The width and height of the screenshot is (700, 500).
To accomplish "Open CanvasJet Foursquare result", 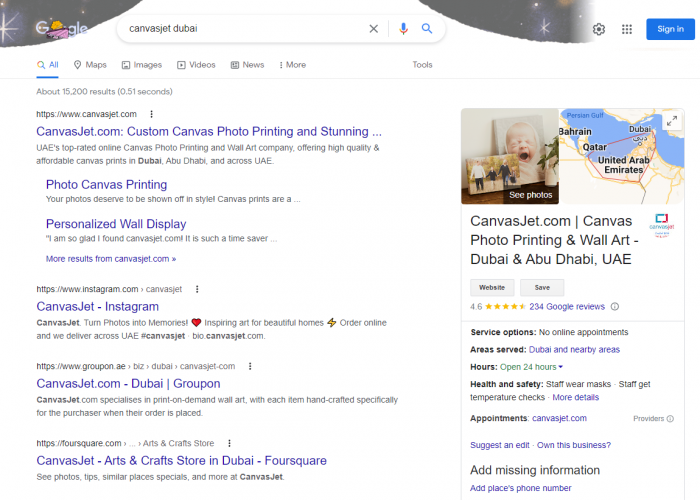I will coord(181,461).
